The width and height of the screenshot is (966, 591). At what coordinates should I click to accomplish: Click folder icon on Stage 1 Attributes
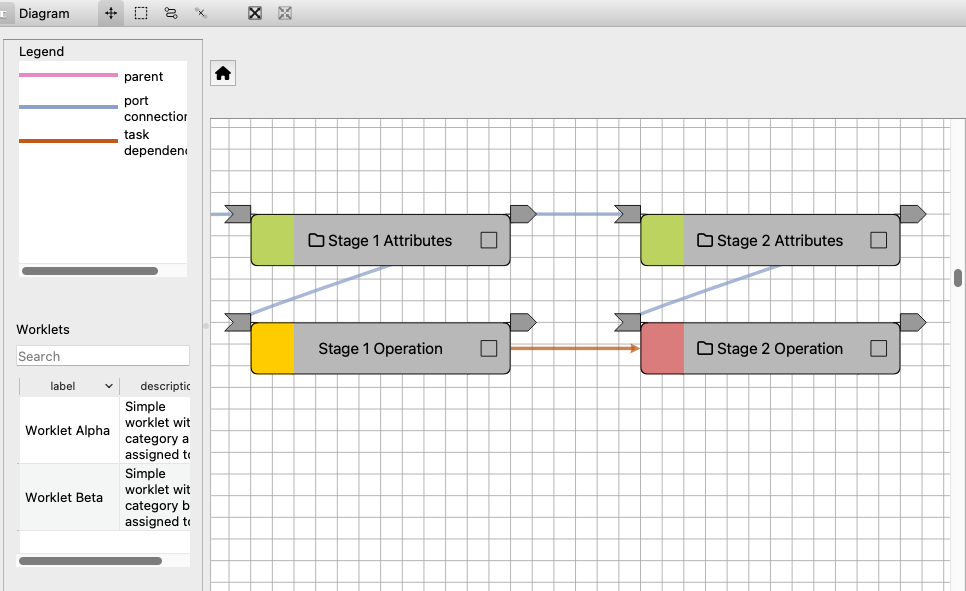[x=316, y=240]
